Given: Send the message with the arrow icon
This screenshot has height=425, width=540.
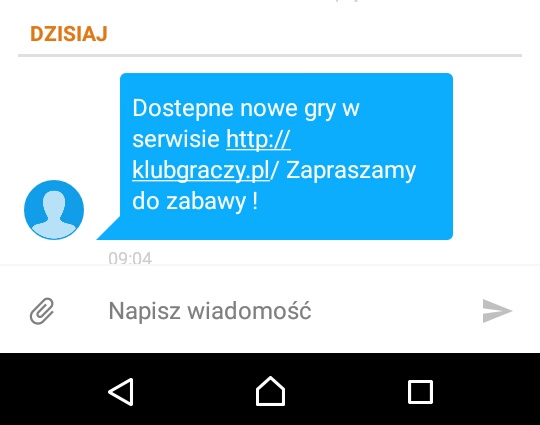Looking at the screenshot, I should tap(497, 311).
